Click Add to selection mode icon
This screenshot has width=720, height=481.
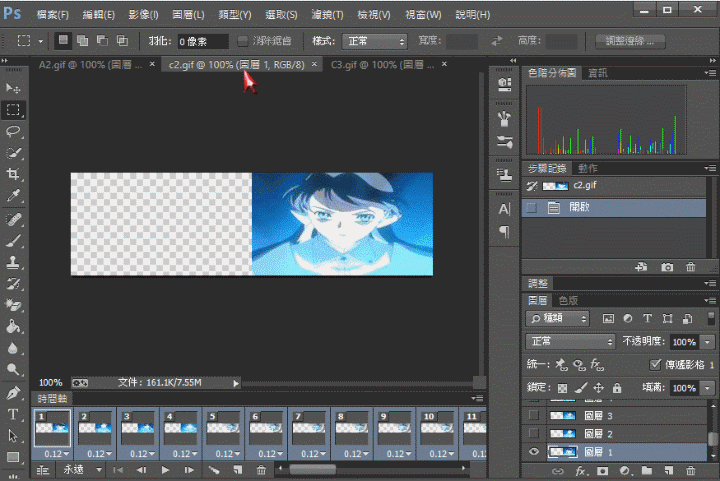tap(83, 41)
